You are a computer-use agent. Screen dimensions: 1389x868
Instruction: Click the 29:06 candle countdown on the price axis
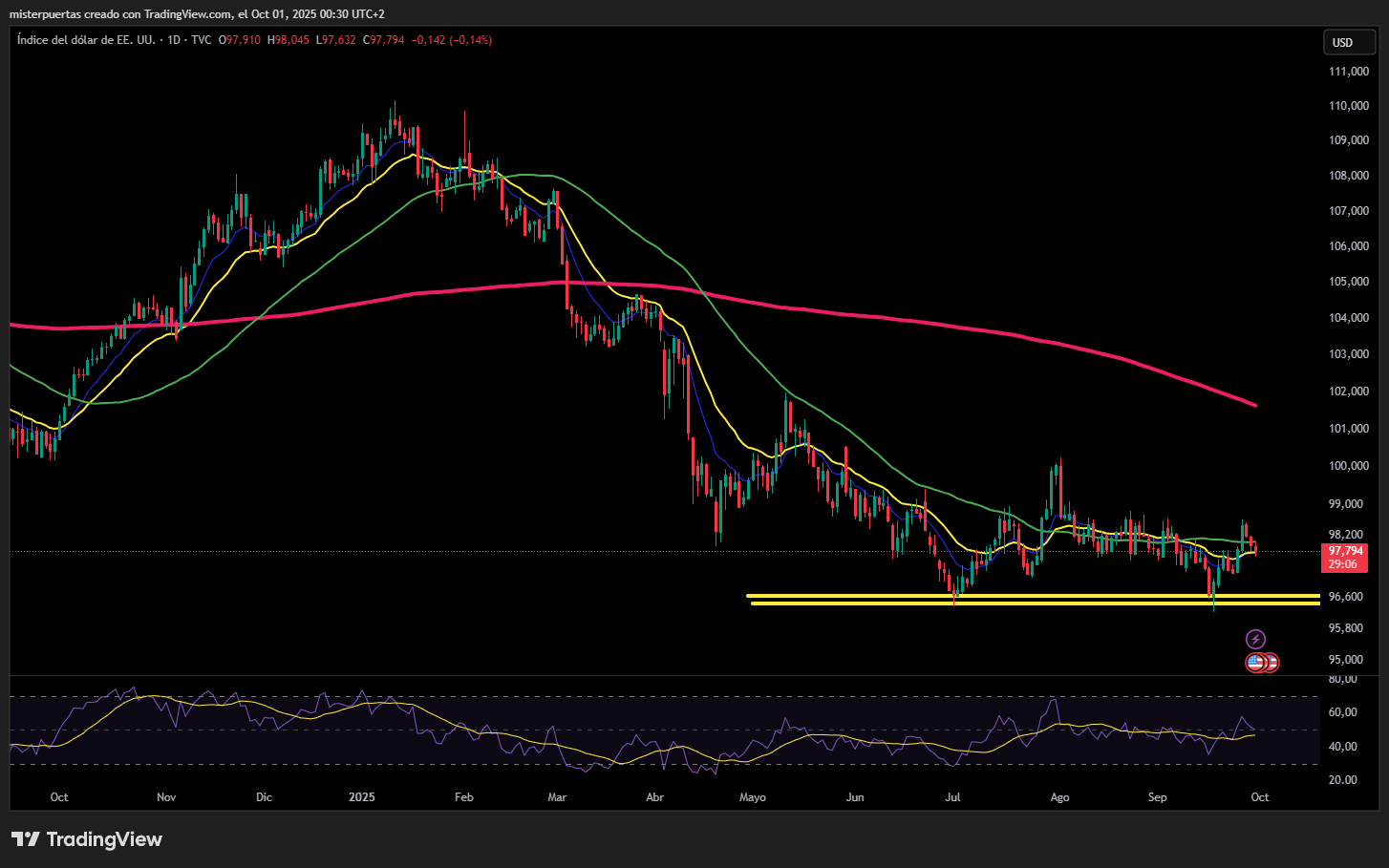tap(1343, 564)
